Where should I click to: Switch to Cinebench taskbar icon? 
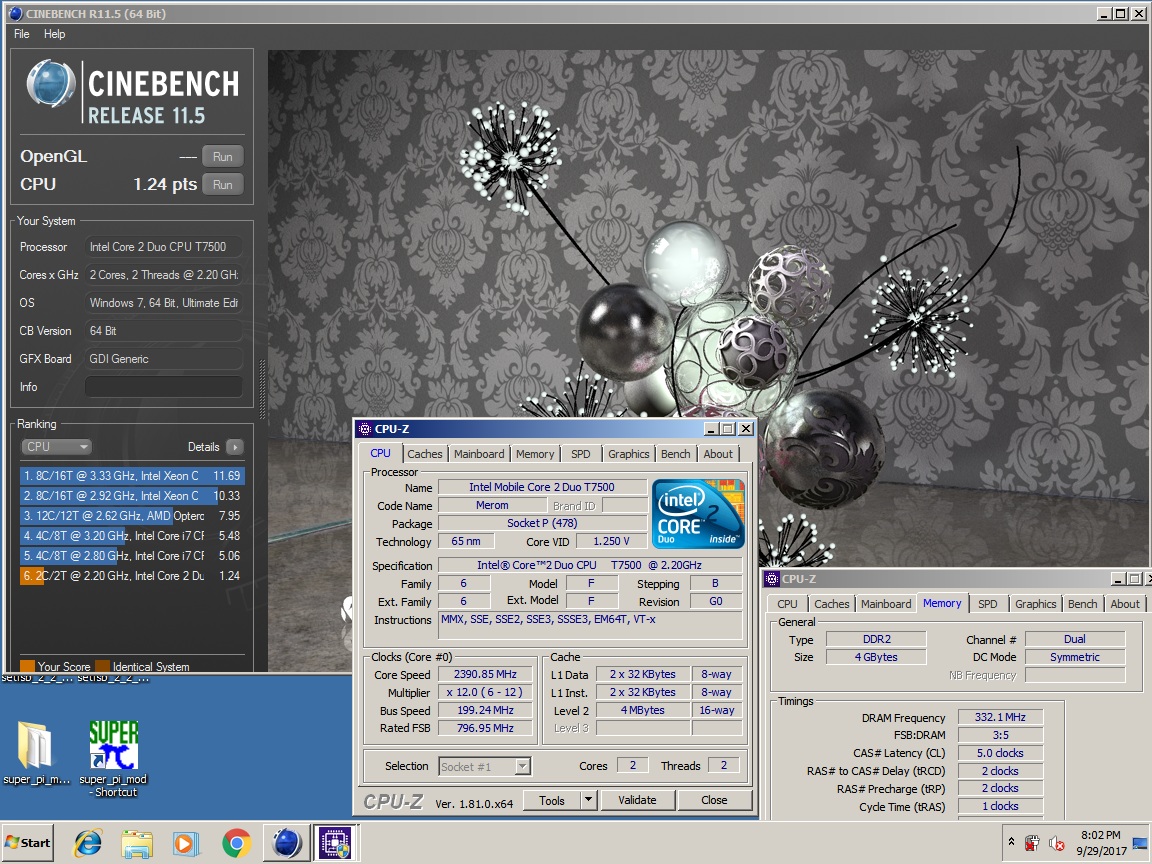tap(287, 843)
